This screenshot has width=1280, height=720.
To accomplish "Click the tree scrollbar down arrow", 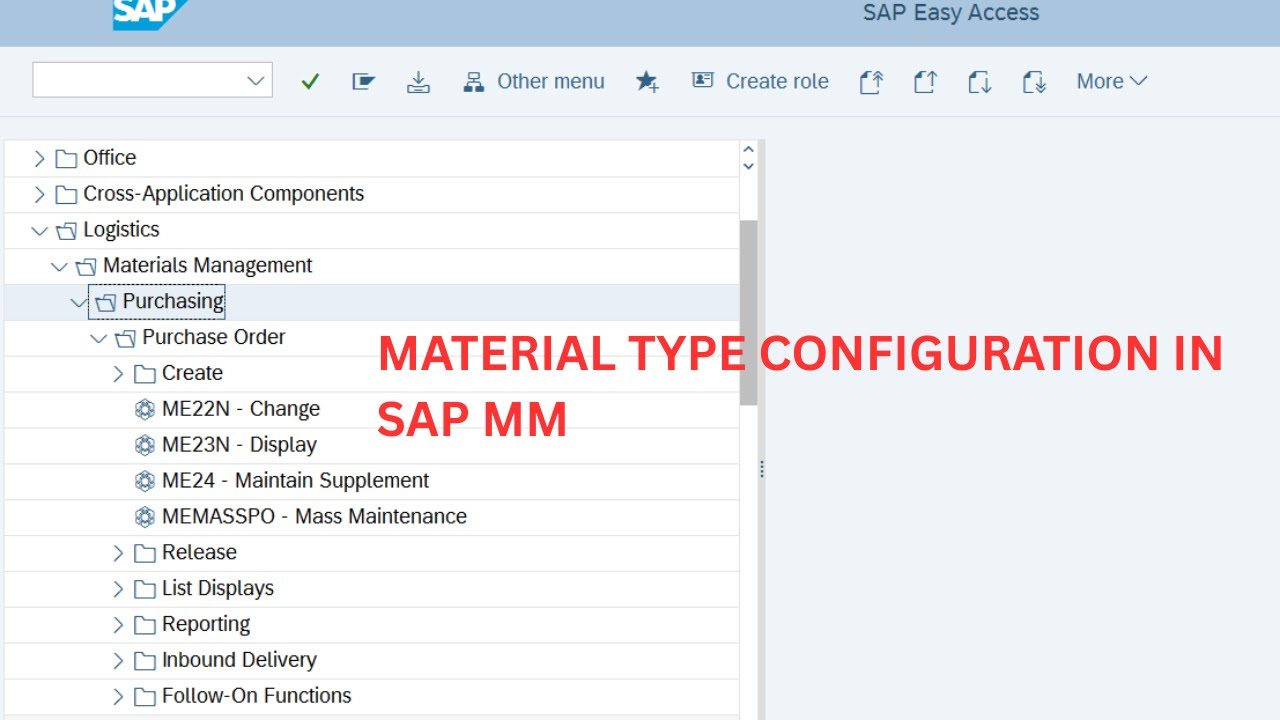I will 748,166.
